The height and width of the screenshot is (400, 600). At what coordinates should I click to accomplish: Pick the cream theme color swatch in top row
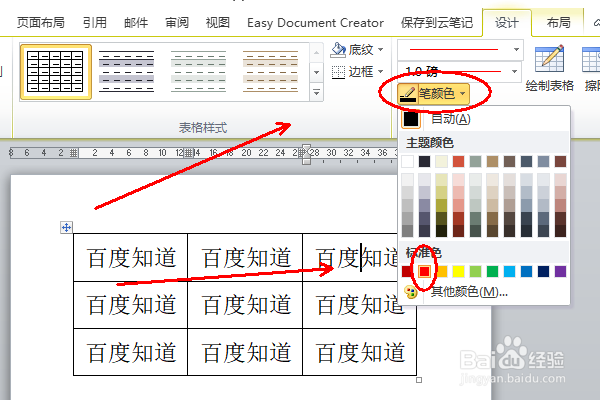click(x=442, y=162)
